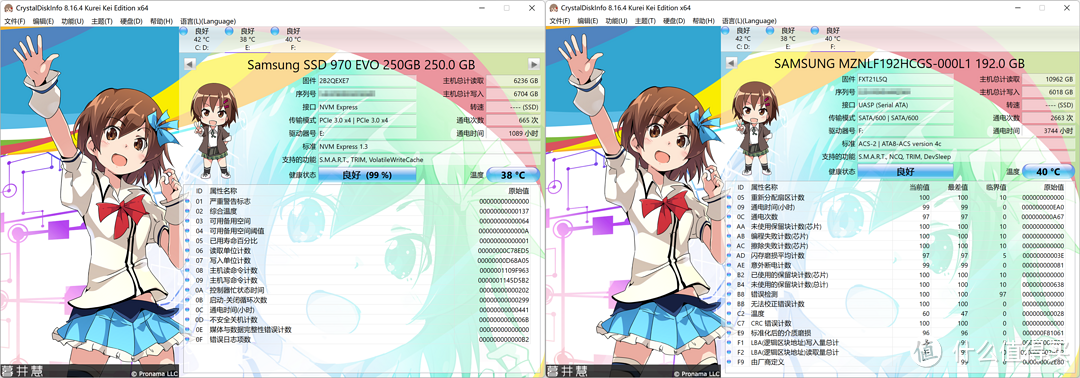
Task: Click blue status orb for F: in left window
Action: click(x=275, y=31)
